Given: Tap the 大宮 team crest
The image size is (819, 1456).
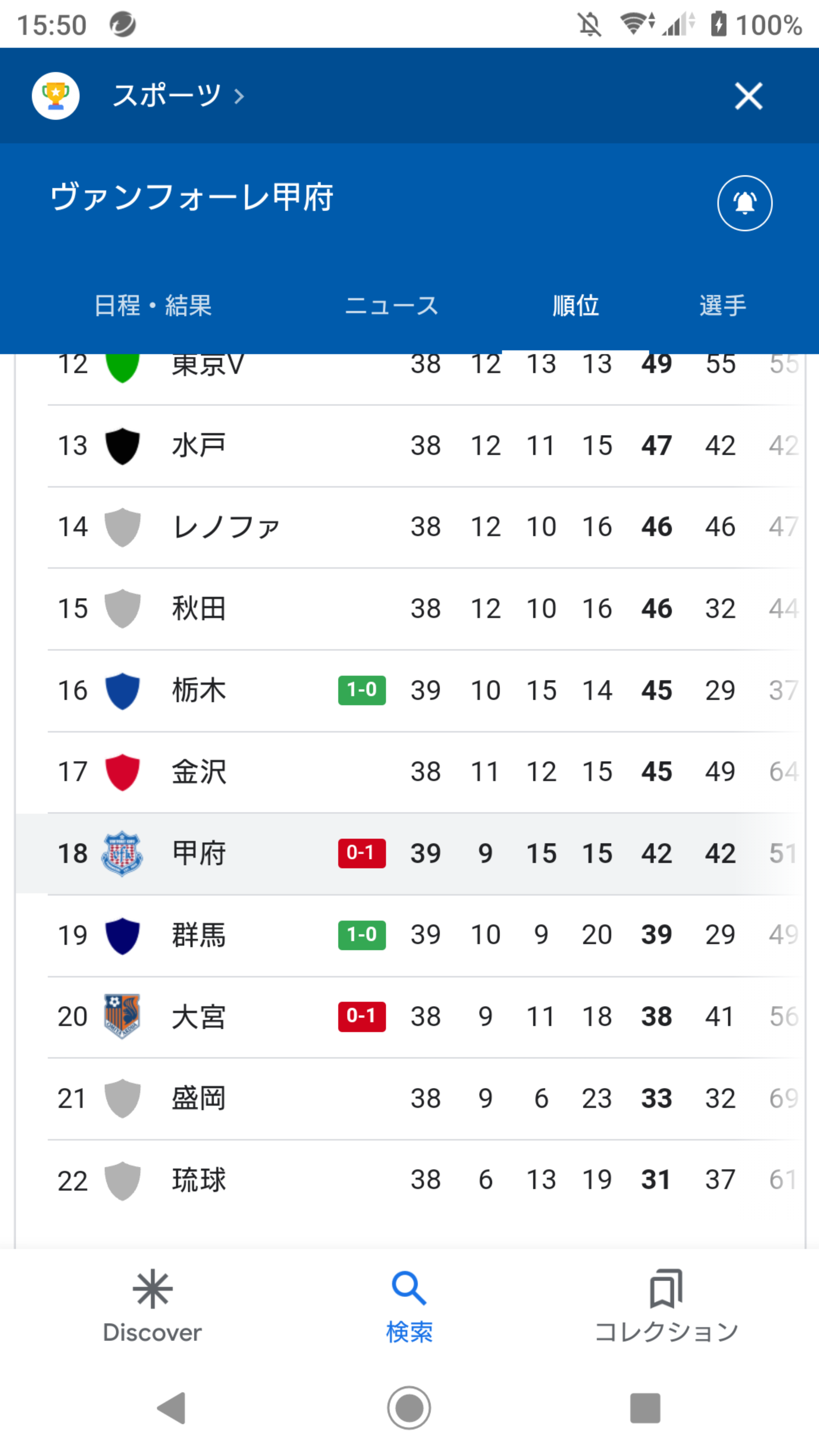Looking at the screenshot, I should [x=122, y=1016].
